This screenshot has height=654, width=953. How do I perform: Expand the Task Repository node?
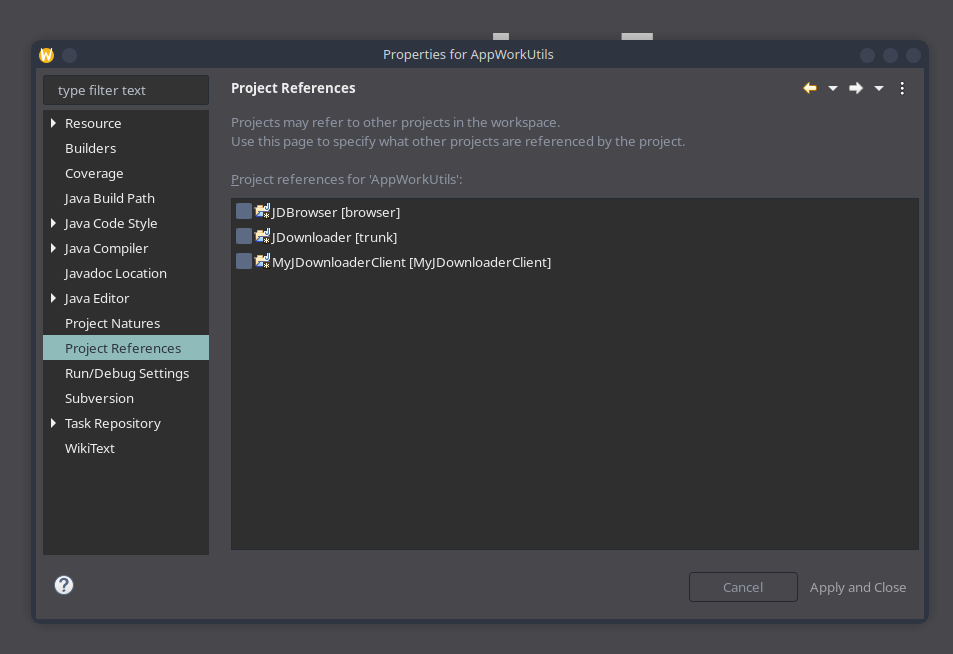53,424
